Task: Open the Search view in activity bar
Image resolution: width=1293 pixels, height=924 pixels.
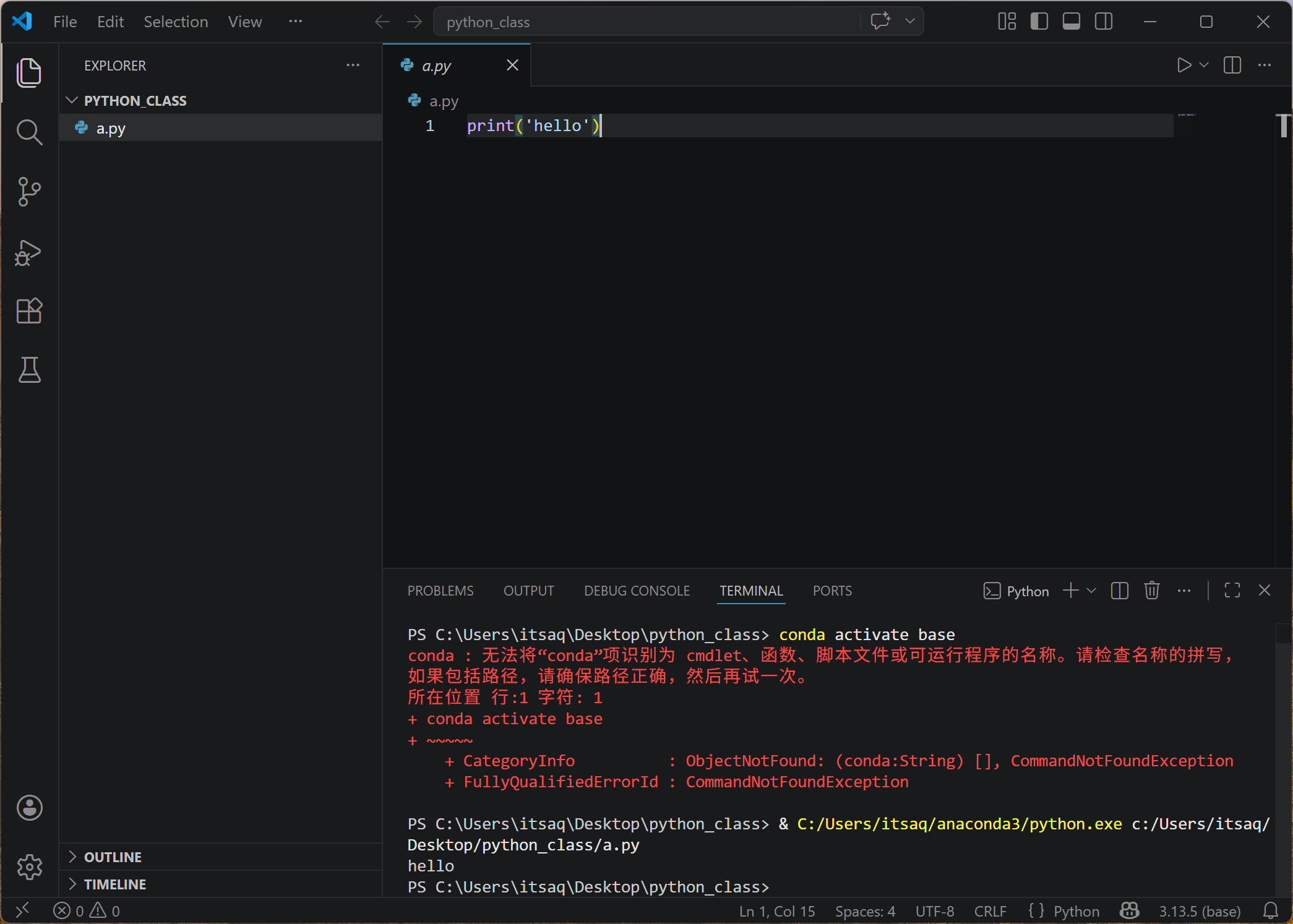Action: pos(29,132)
